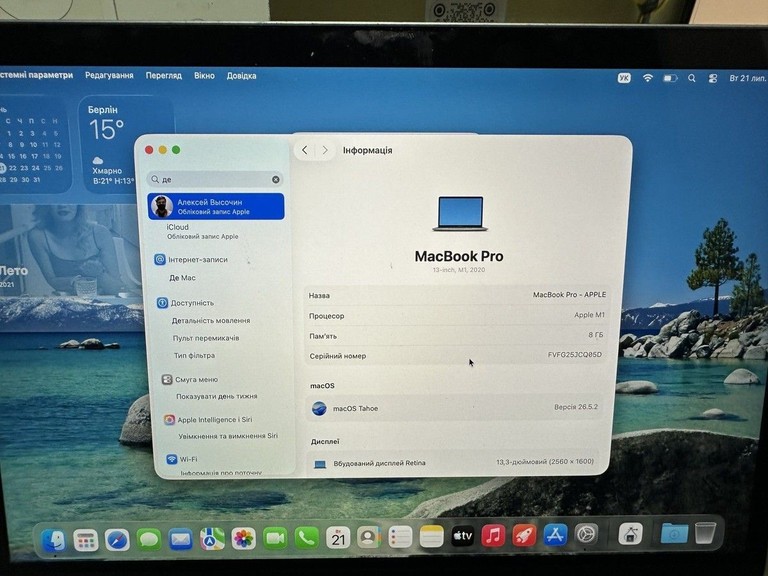The height and width of the screenshot is (576, 768).
Task: Click the Назва row showing MacBook Pro - APPLE
Action: pyautogui.click(x=457, y=295)
